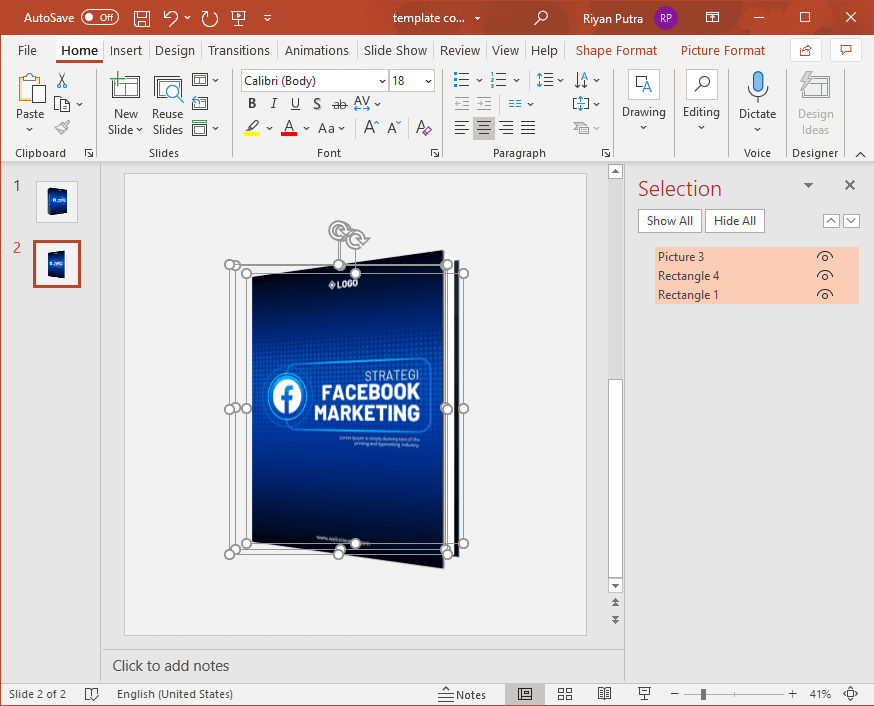Viewport: 874px width, 706px height.
Task: Switch to Picture Format tab
Action: click(722, 51)
